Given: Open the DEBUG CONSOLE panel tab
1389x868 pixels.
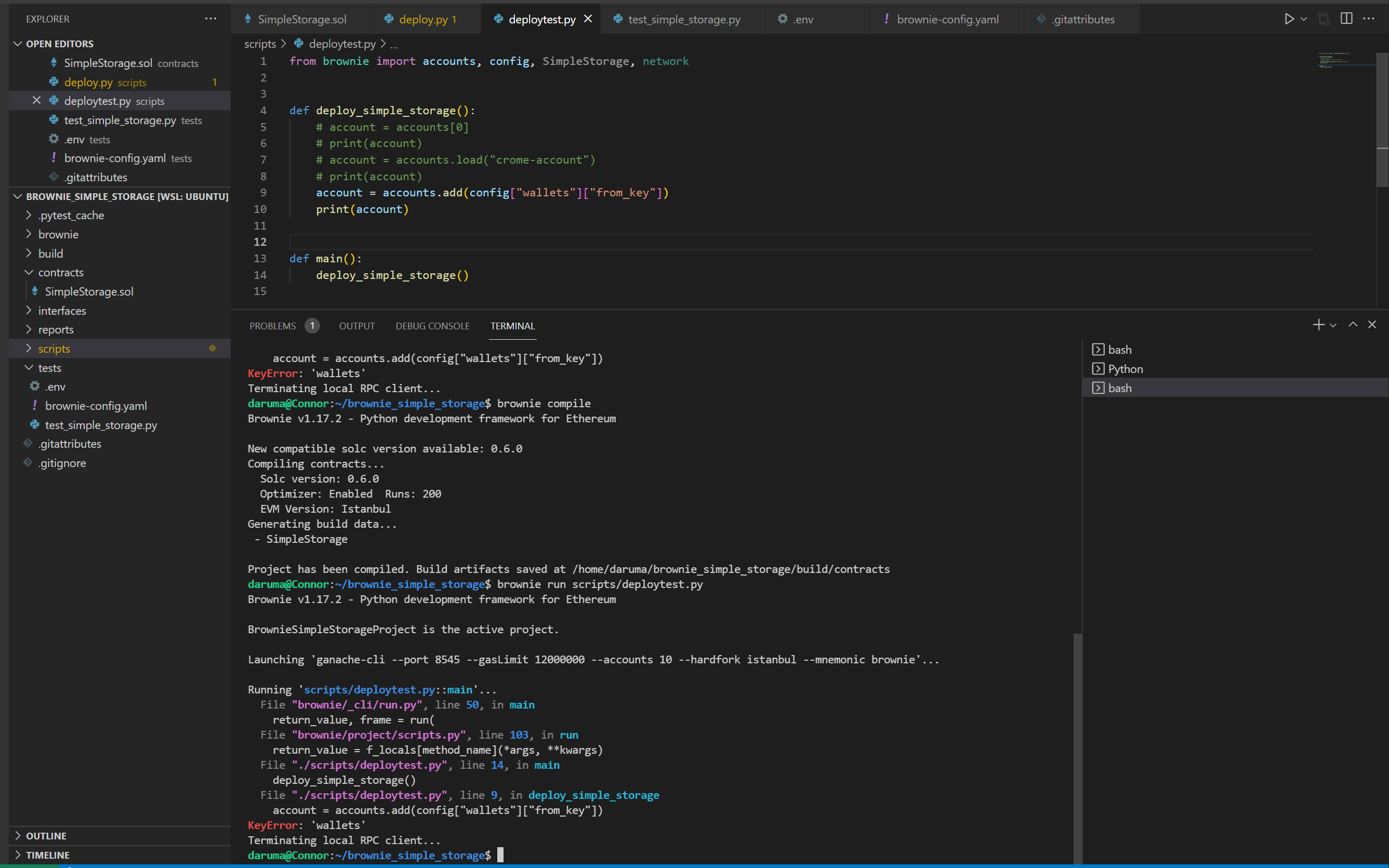Looking at the screenshot, I should point(432,326).
